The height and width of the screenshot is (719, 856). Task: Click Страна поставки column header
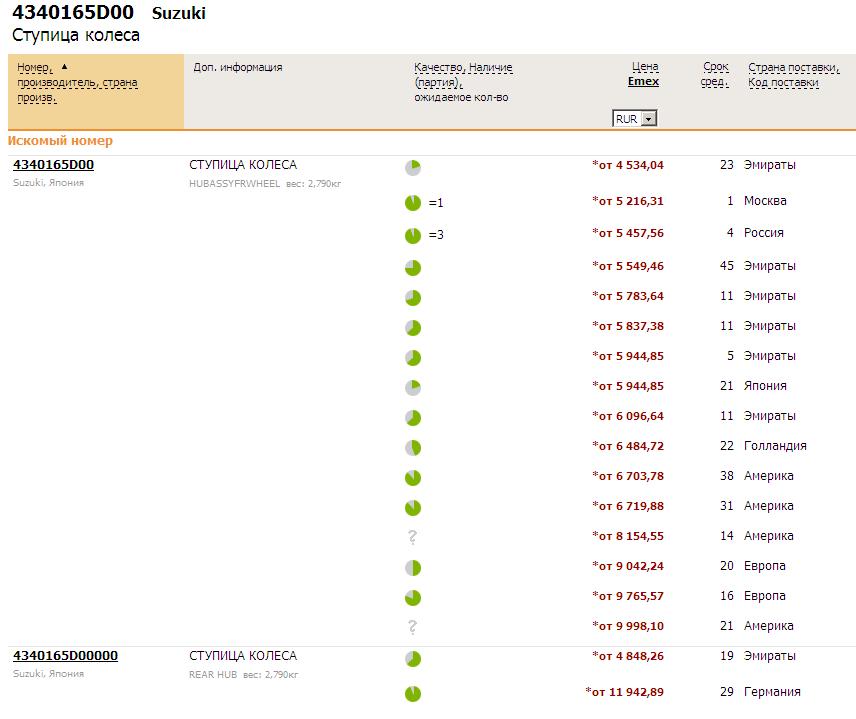pos(793,67)
